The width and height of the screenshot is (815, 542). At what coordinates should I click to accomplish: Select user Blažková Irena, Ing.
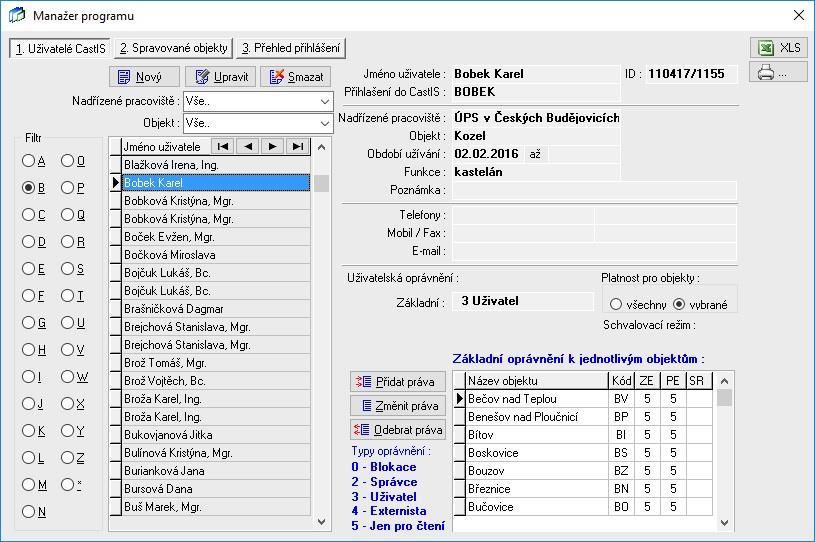point(216,165)
